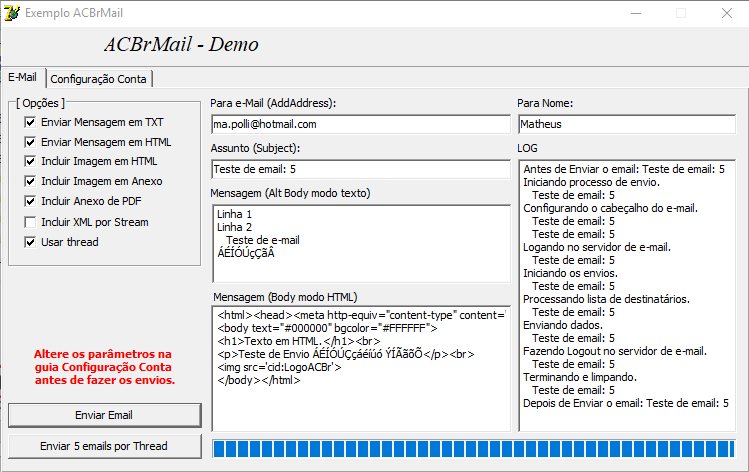Click the LOG output list area
The height and width of the screenshot is (472, 749).
pos(627,296)
